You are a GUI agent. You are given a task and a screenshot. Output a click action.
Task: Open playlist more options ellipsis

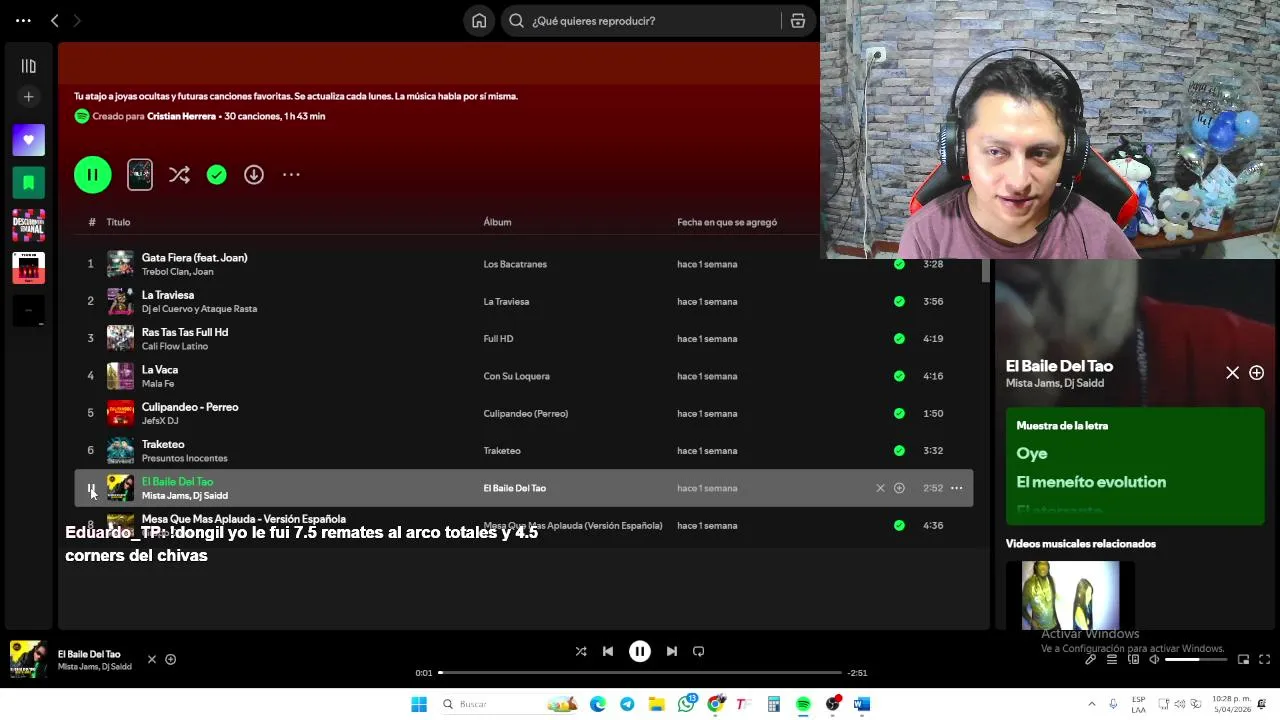tap(291, 175)
